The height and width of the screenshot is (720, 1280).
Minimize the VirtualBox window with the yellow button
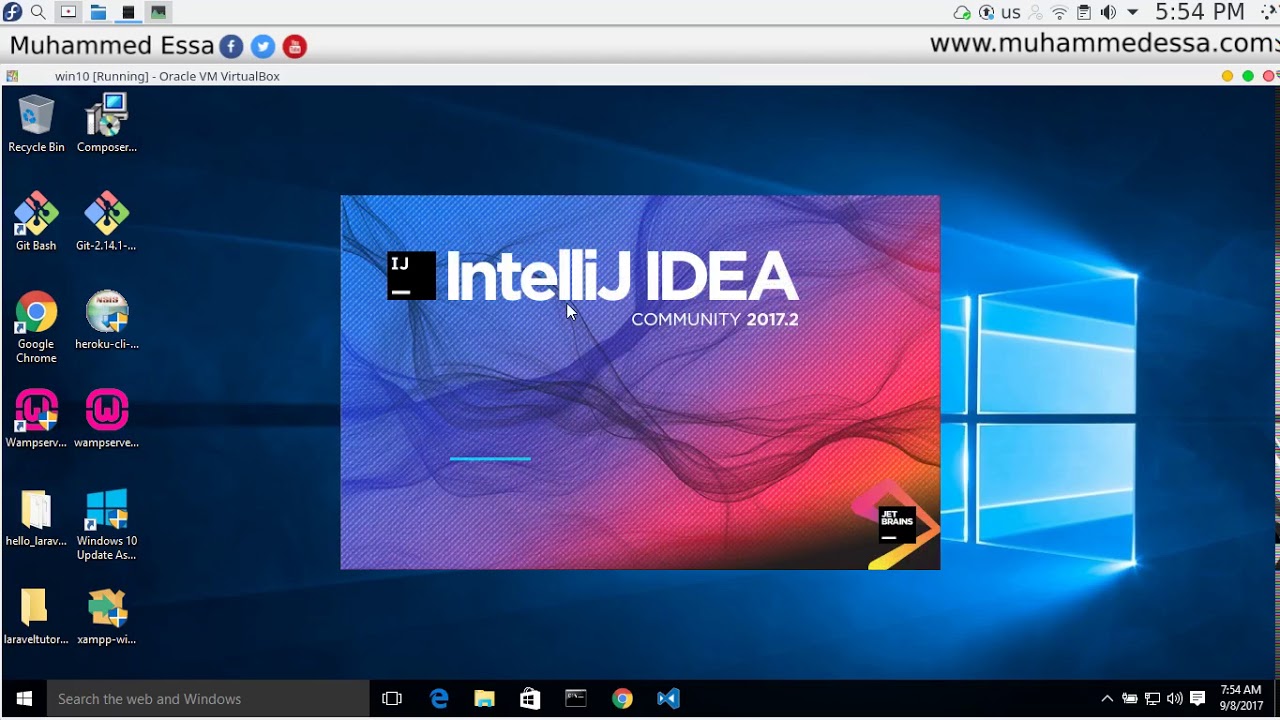click(x=1227, y=76)
